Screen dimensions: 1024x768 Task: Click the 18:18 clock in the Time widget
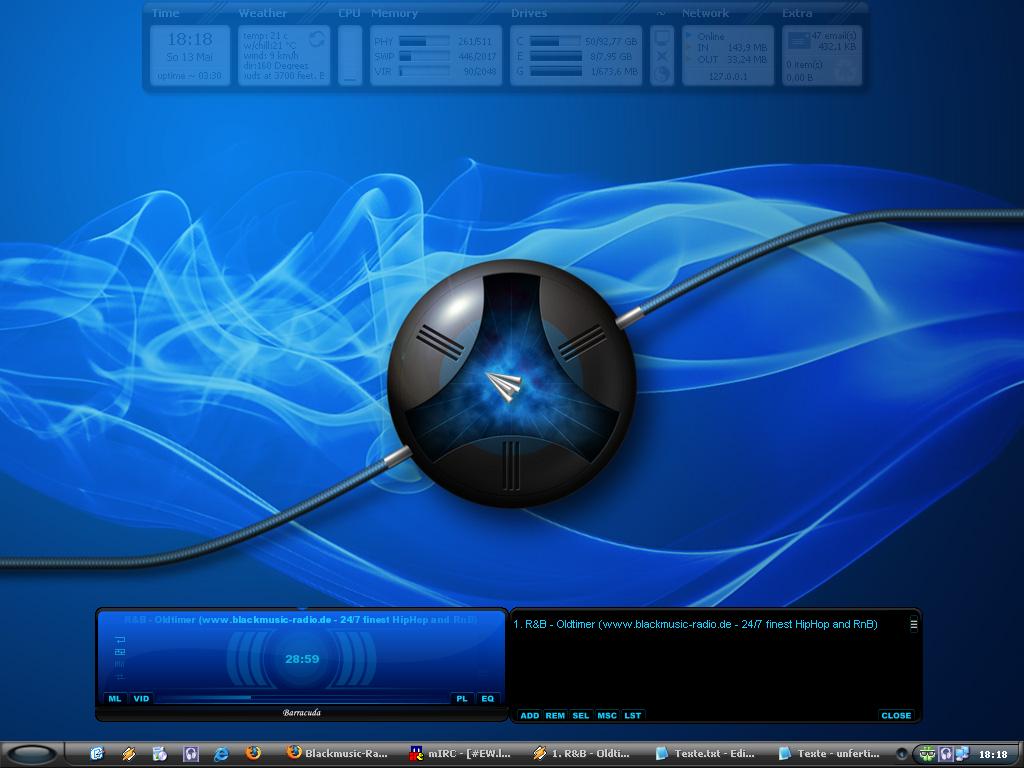pyautogui.click(x=190, y=39)
